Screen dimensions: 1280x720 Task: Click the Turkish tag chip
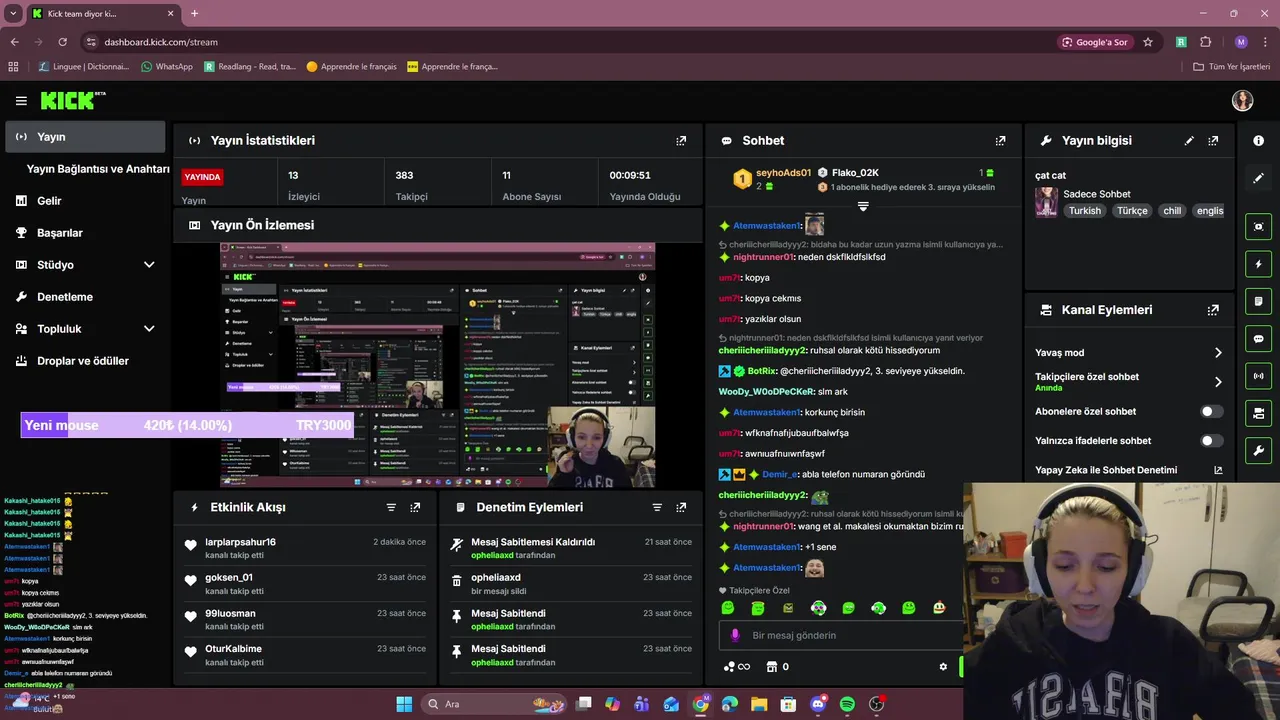click(x=1084, y=211)
